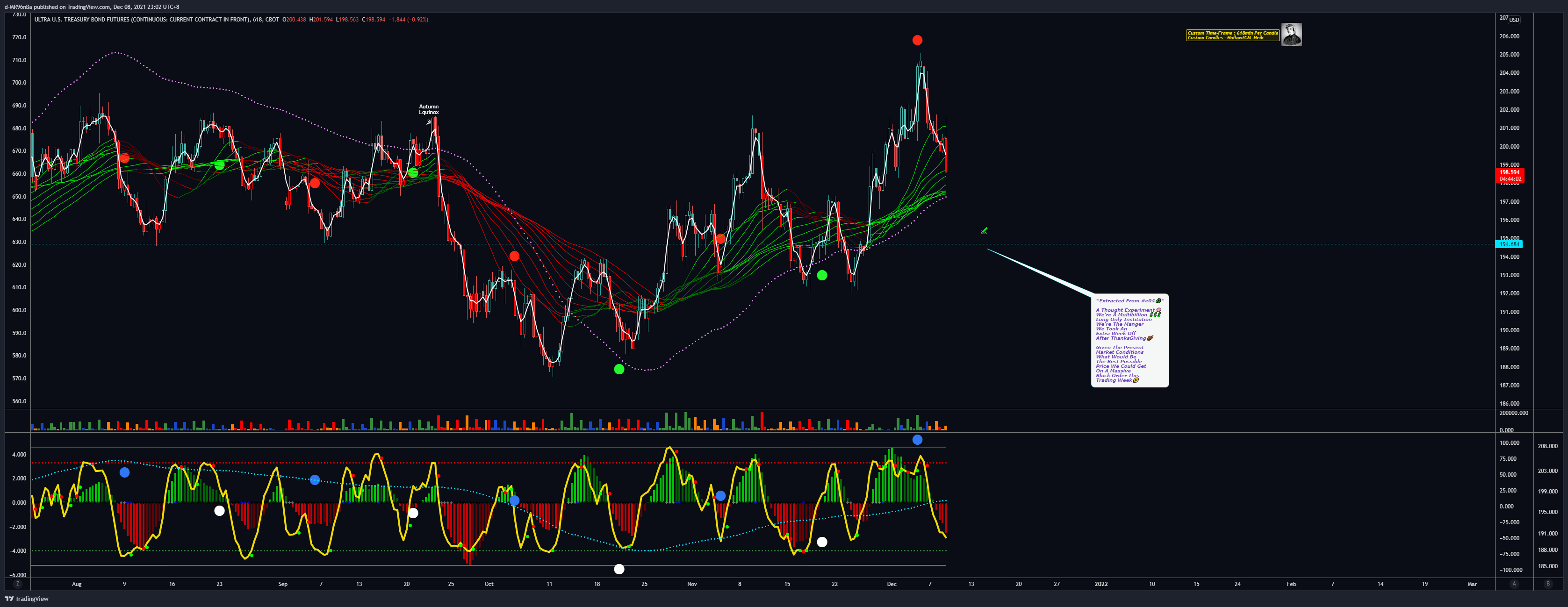
Task: Click the Dec label on time axis
Action: [x=892, y=584]
